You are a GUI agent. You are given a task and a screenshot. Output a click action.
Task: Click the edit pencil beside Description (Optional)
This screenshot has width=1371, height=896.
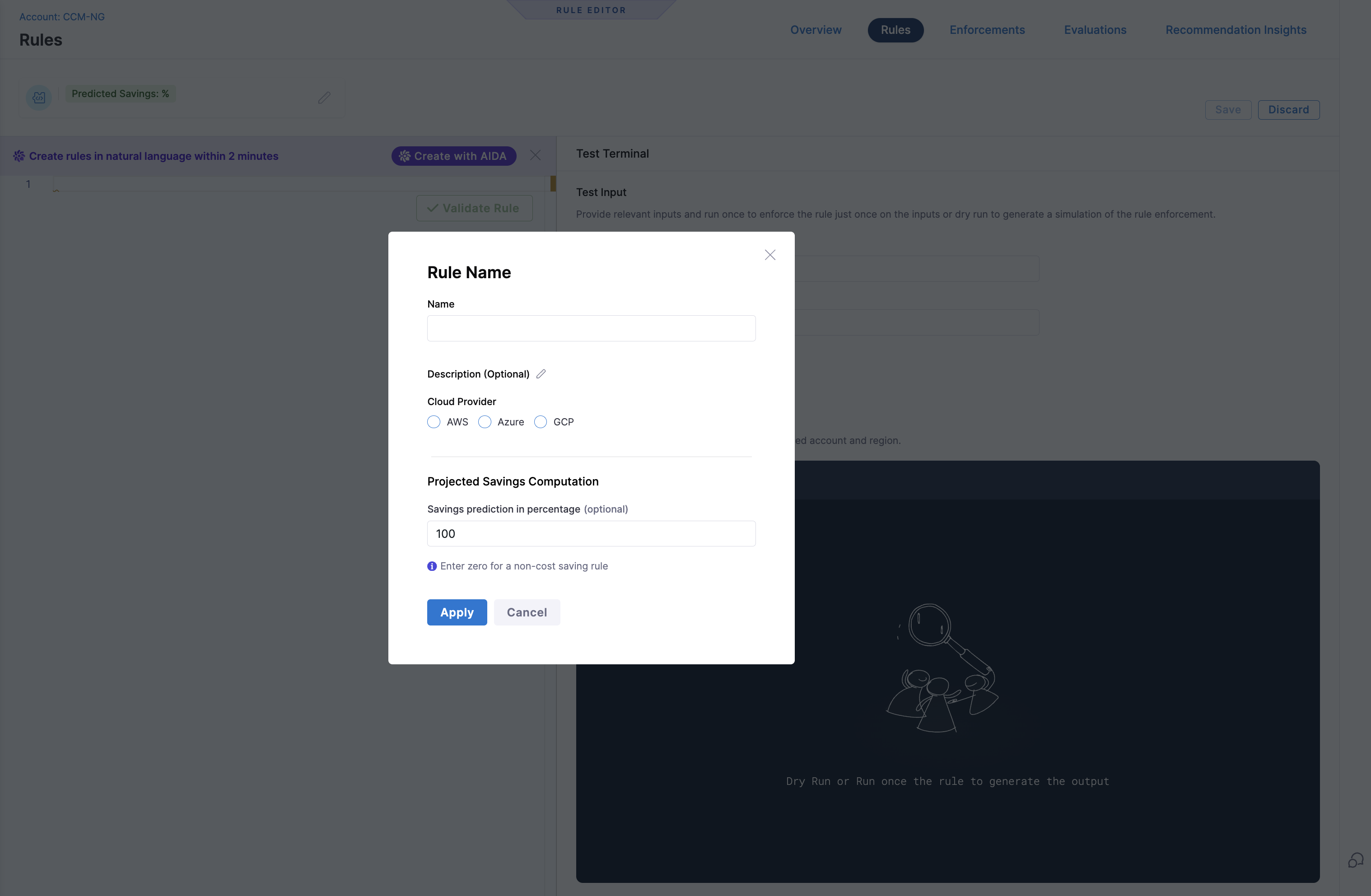(x=541, y=374)
